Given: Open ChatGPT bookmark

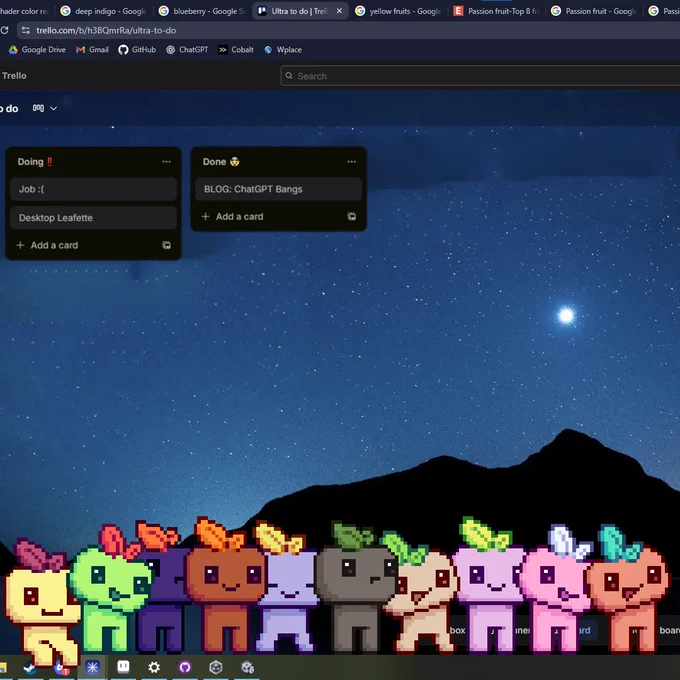Looking at the screenshot, I should pyautogui.click(x=187, y=50).
